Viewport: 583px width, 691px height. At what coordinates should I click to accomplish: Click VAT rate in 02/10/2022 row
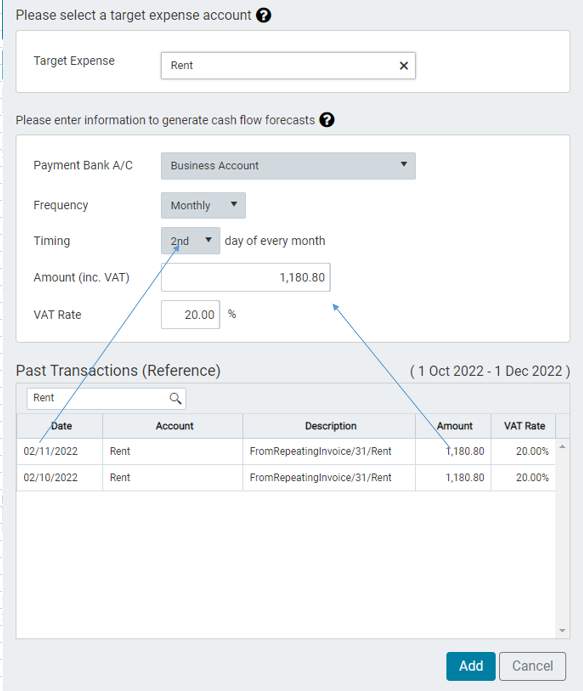pyautogui.click(x=524, y=478)
